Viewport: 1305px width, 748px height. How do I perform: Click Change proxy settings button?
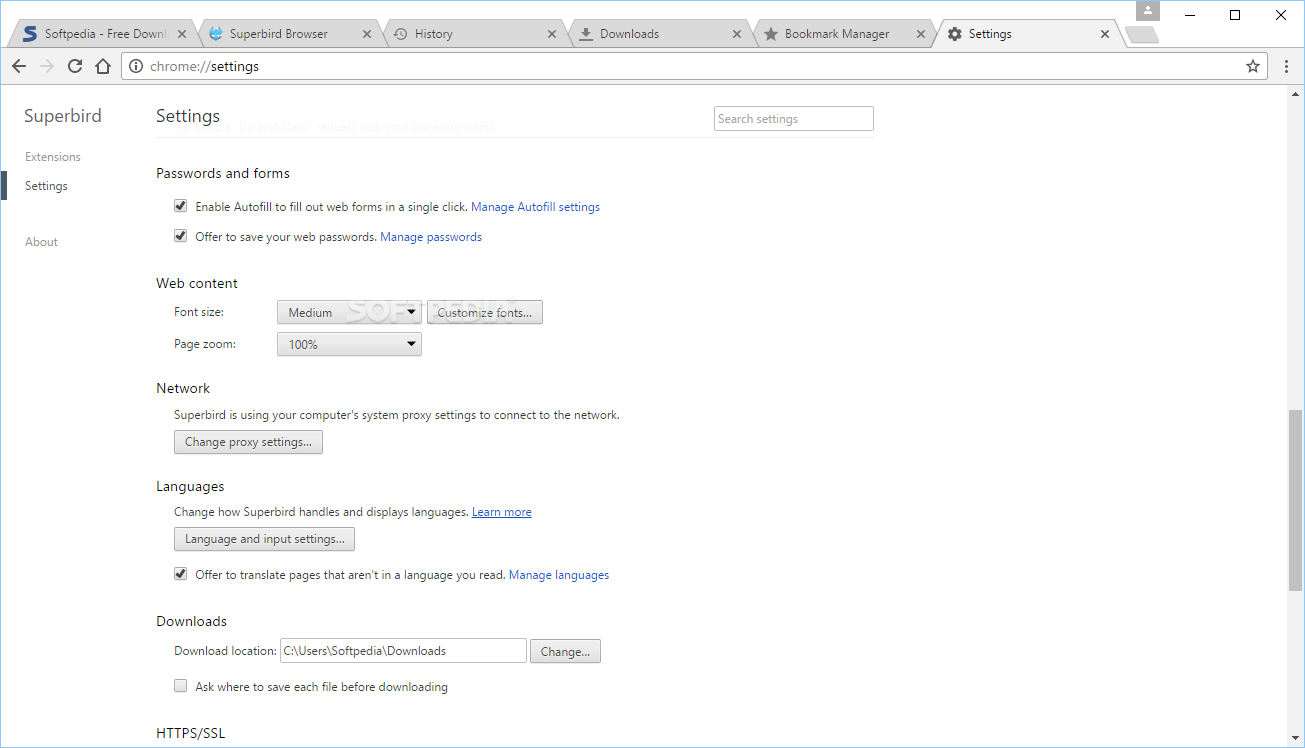tap(248, 442)
